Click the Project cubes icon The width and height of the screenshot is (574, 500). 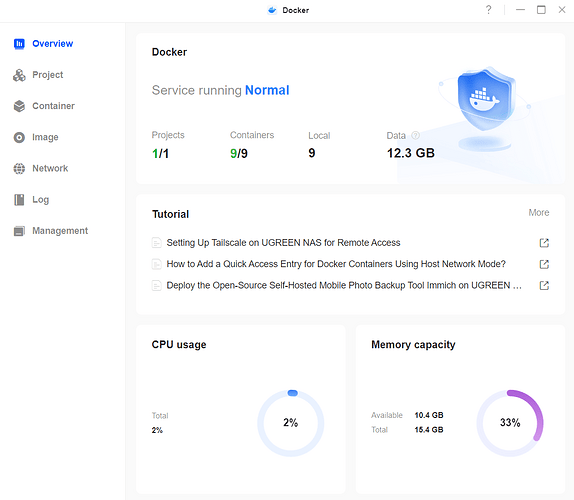tap(19, 75)
